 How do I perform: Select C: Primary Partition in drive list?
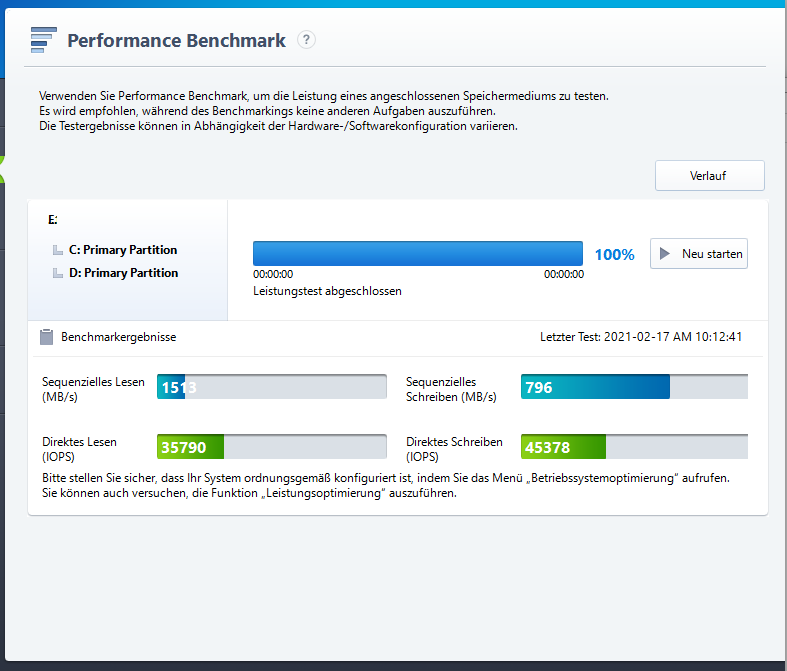123,250
